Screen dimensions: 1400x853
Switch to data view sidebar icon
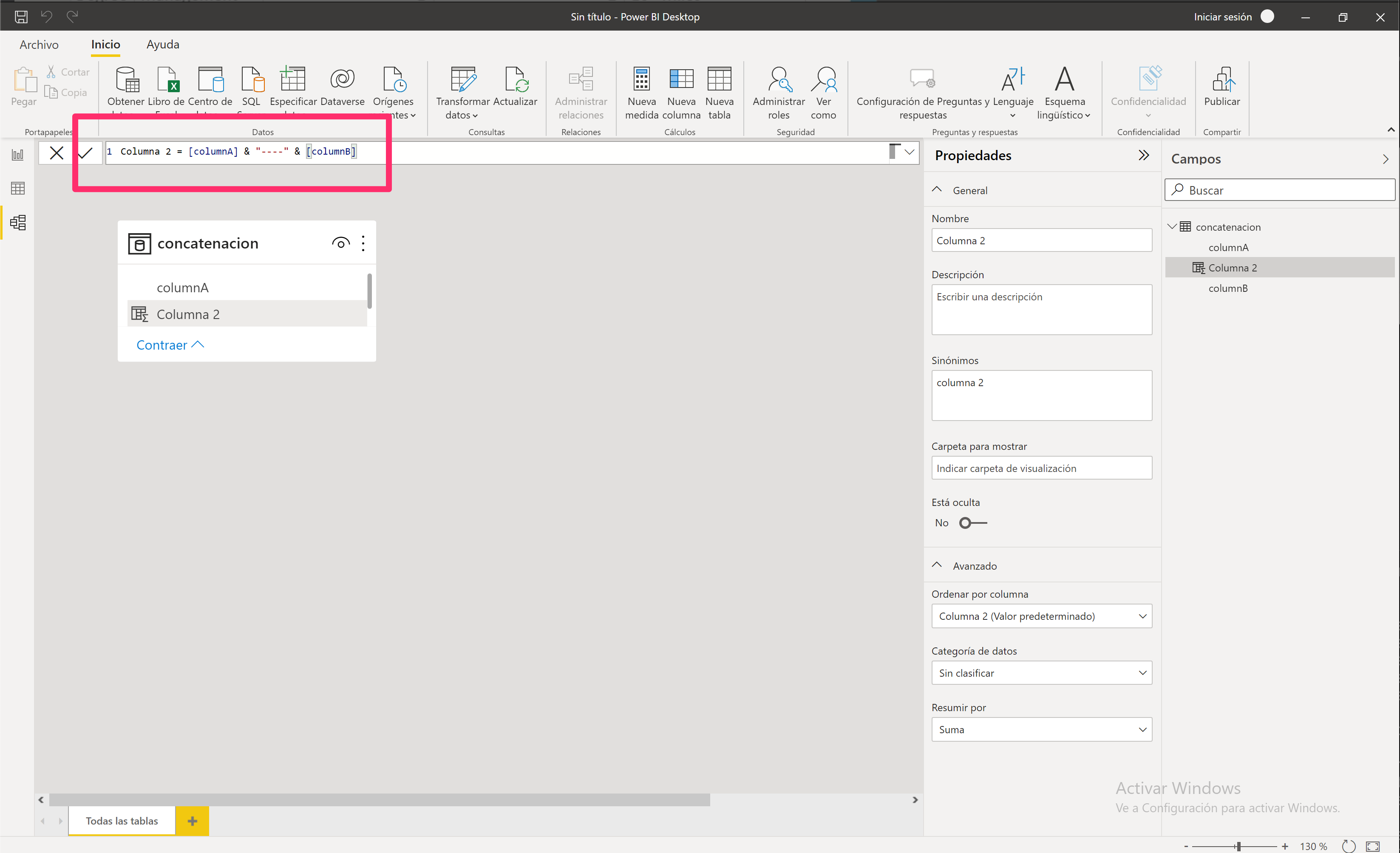[17, 188]
